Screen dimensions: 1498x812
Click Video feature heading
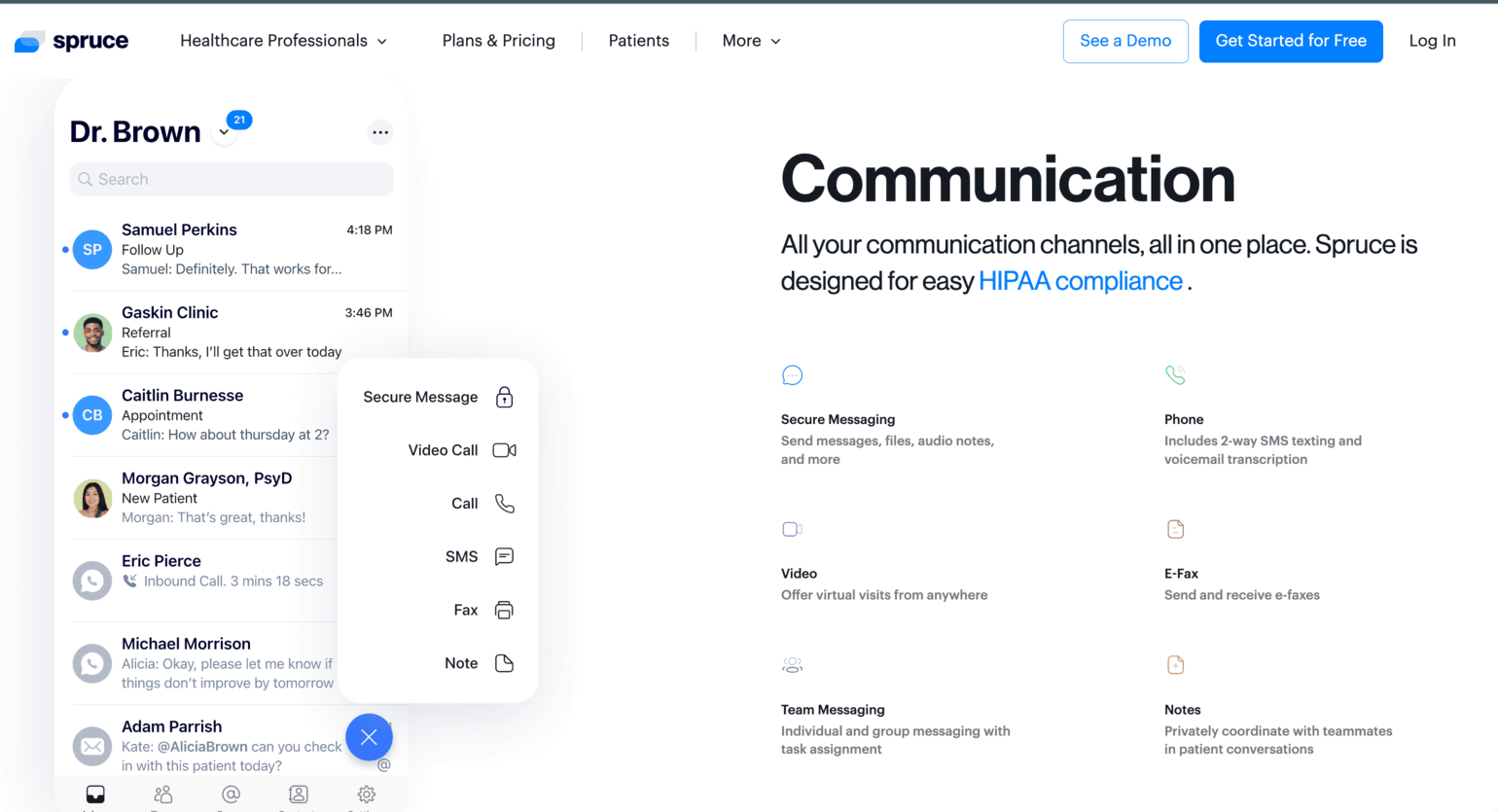click(799, 574)
